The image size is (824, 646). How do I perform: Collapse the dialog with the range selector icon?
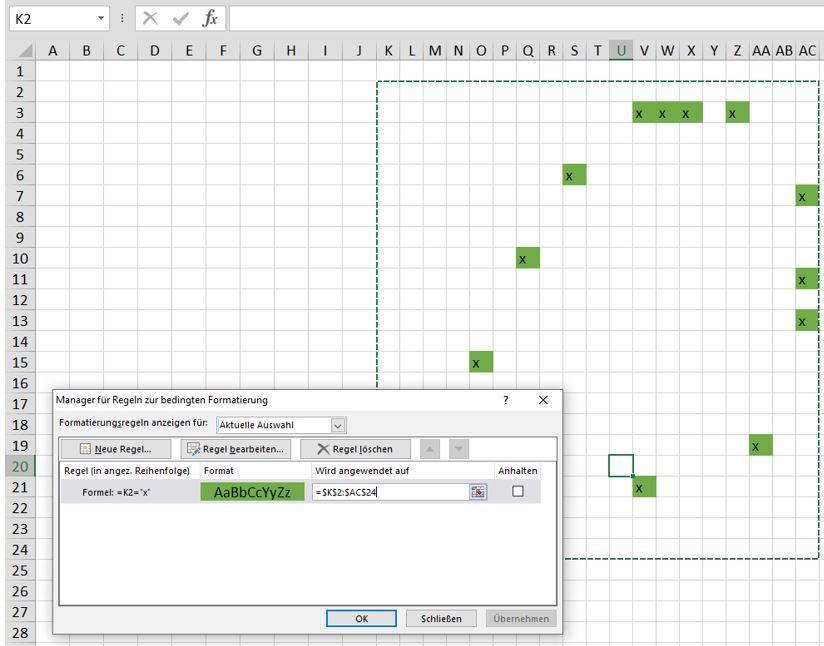click(478, 493)
